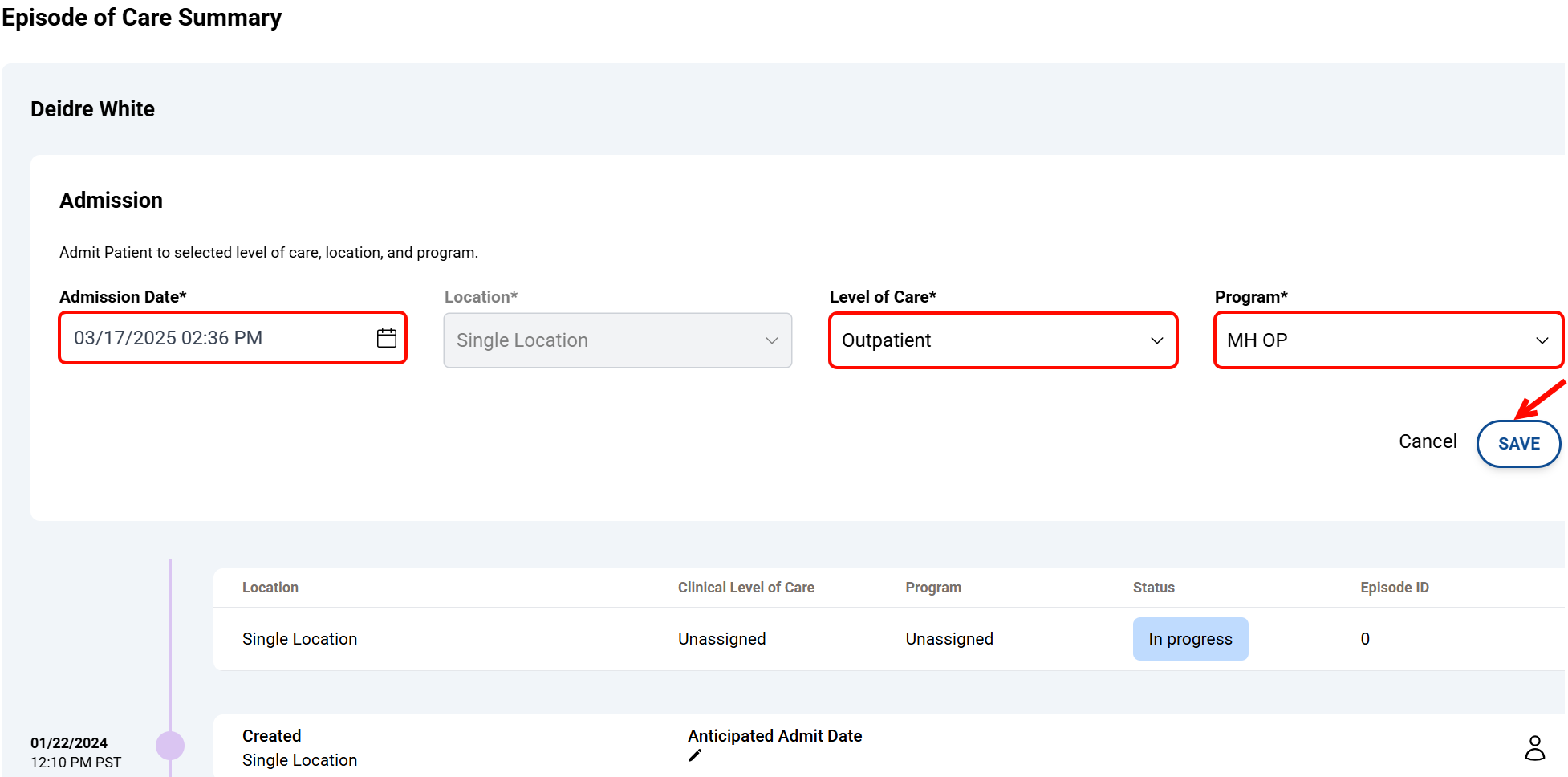Click the pencil icon under Anticipated Admit Date

point(695,755)
